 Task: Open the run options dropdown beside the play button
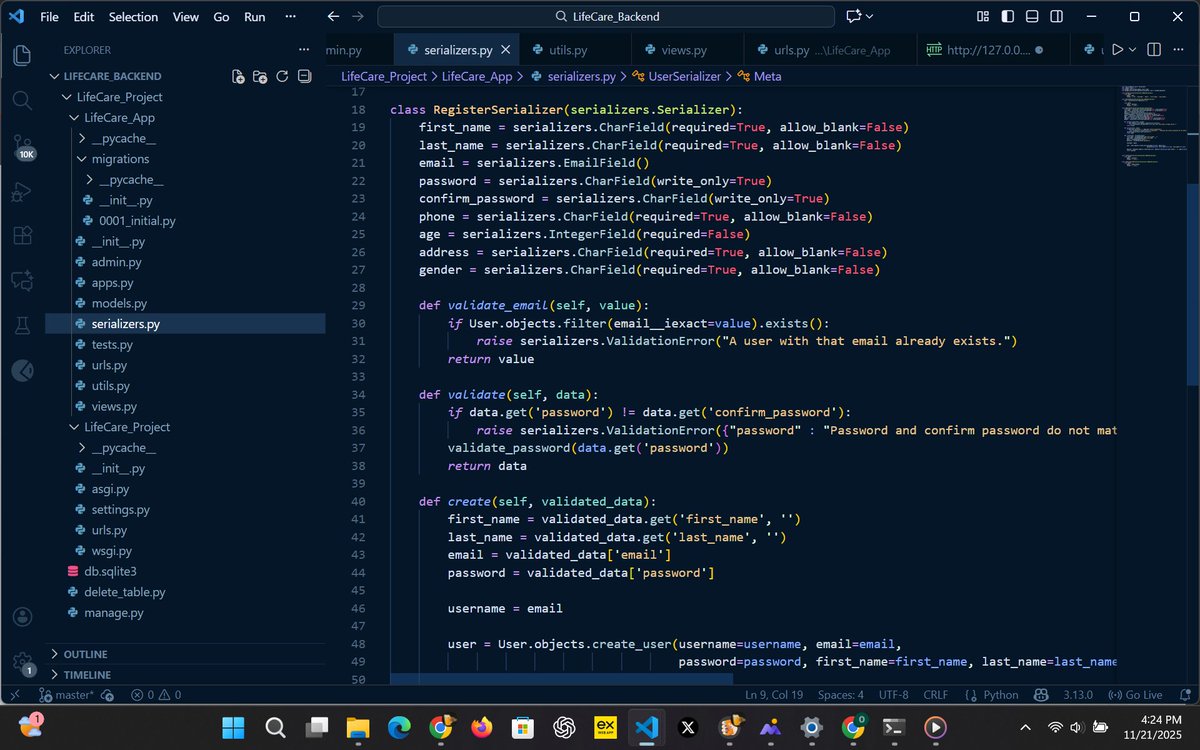(x=1133, y=49)
